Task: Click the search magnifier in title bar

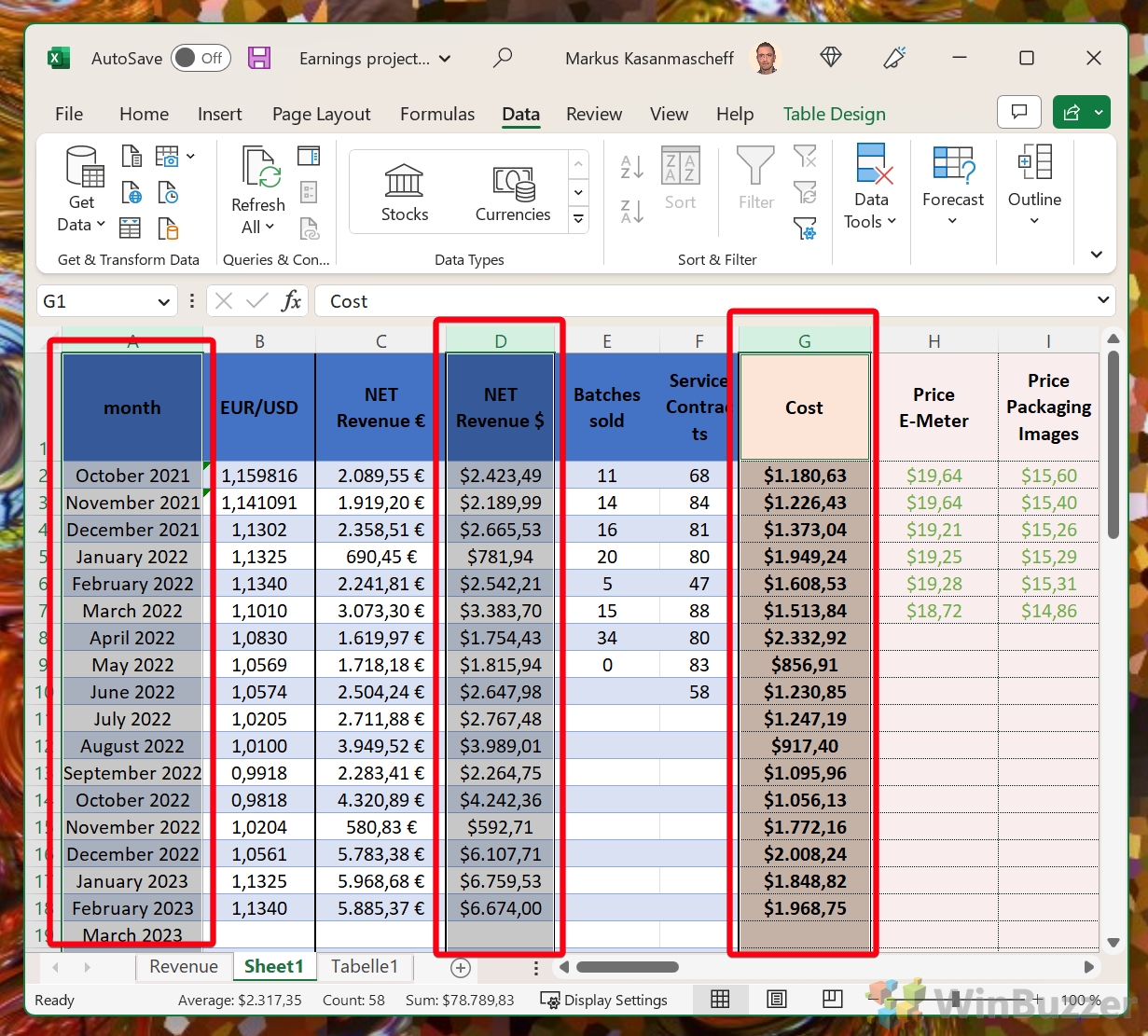Action: click(x=503, y=58)
